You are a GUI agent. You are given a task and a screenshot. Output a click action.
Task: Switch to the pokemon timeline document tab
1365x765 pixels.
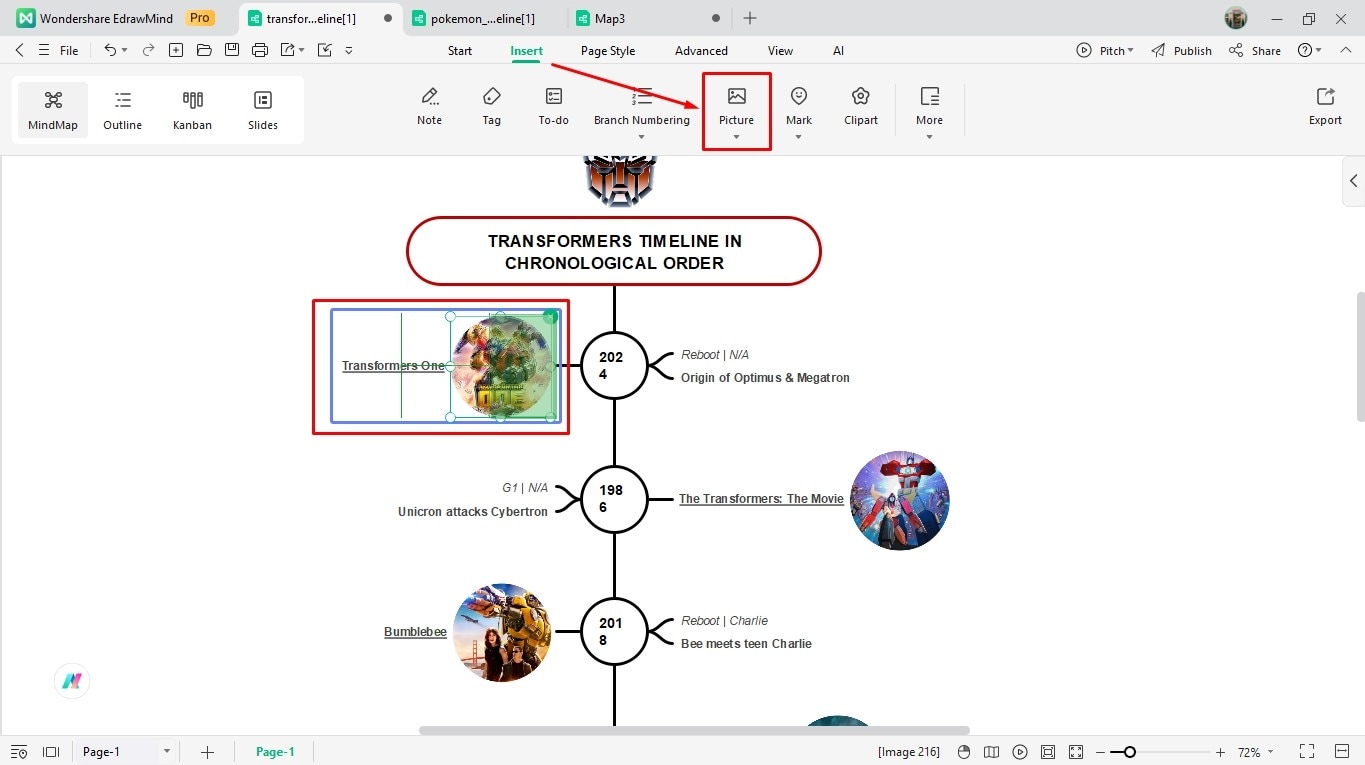tap(484, 18)
